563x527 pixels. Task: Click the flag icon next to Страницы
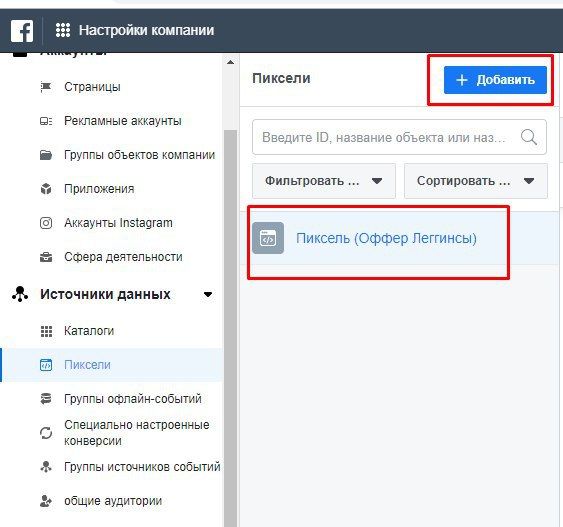coord(46,87)
